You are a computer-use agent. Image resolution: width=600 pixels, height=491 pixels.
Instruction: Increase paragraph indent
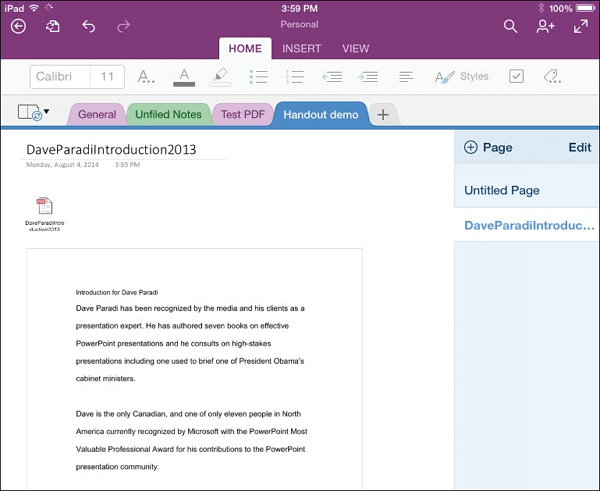pyautogui.click(x=369, y=76)
